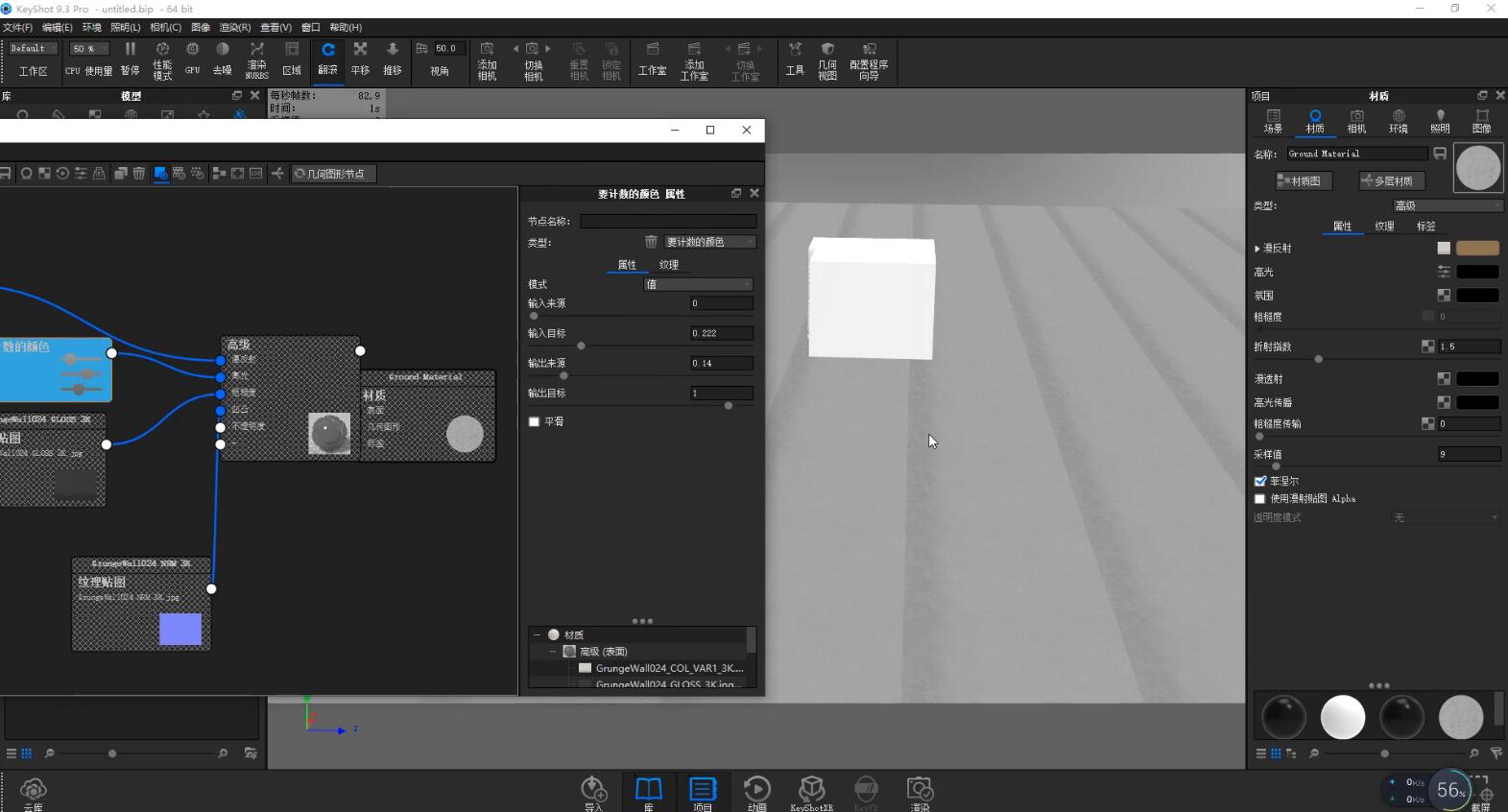Select the 平移 pan camera tool

pos(360,50)
